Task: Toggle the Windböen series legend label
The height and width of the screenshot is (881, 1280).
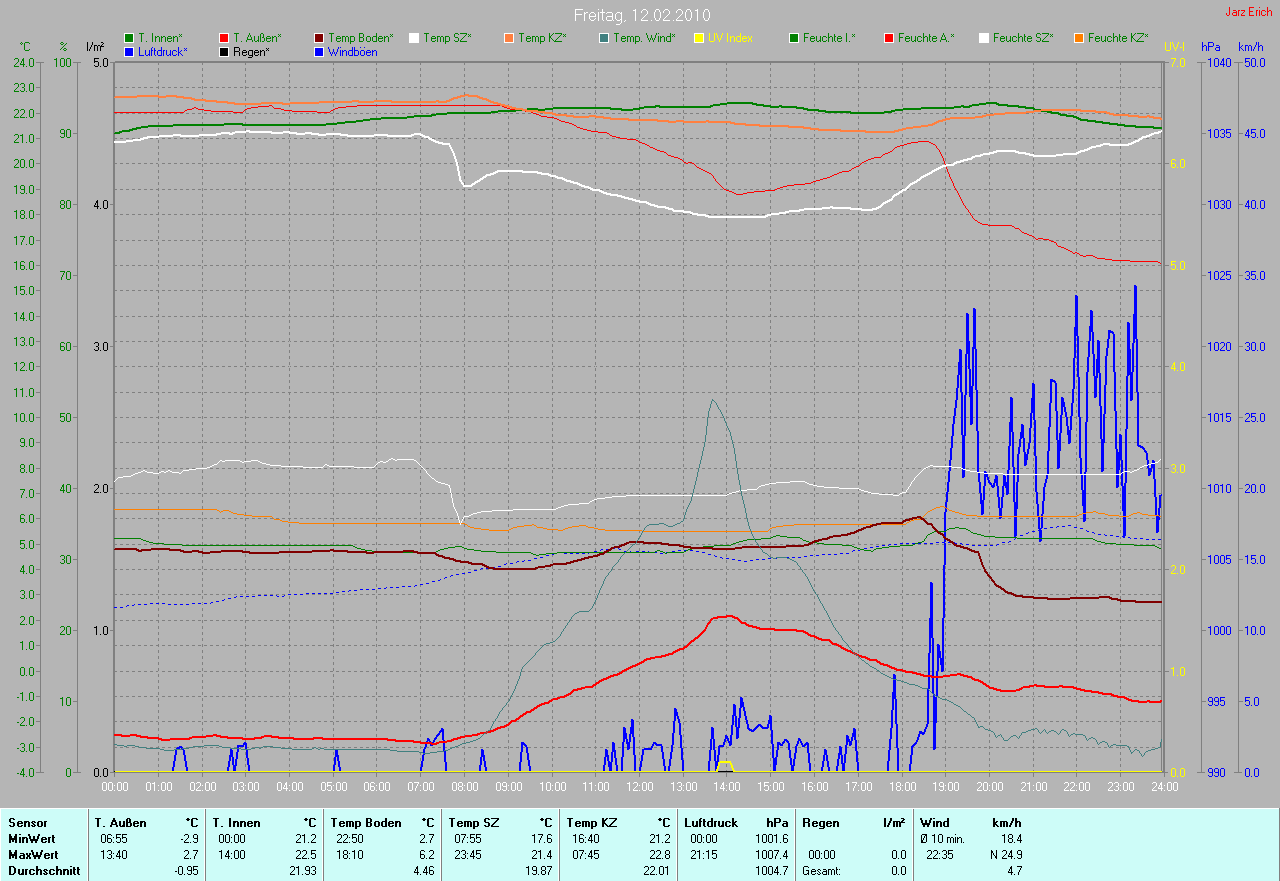Action: point(353,52)
